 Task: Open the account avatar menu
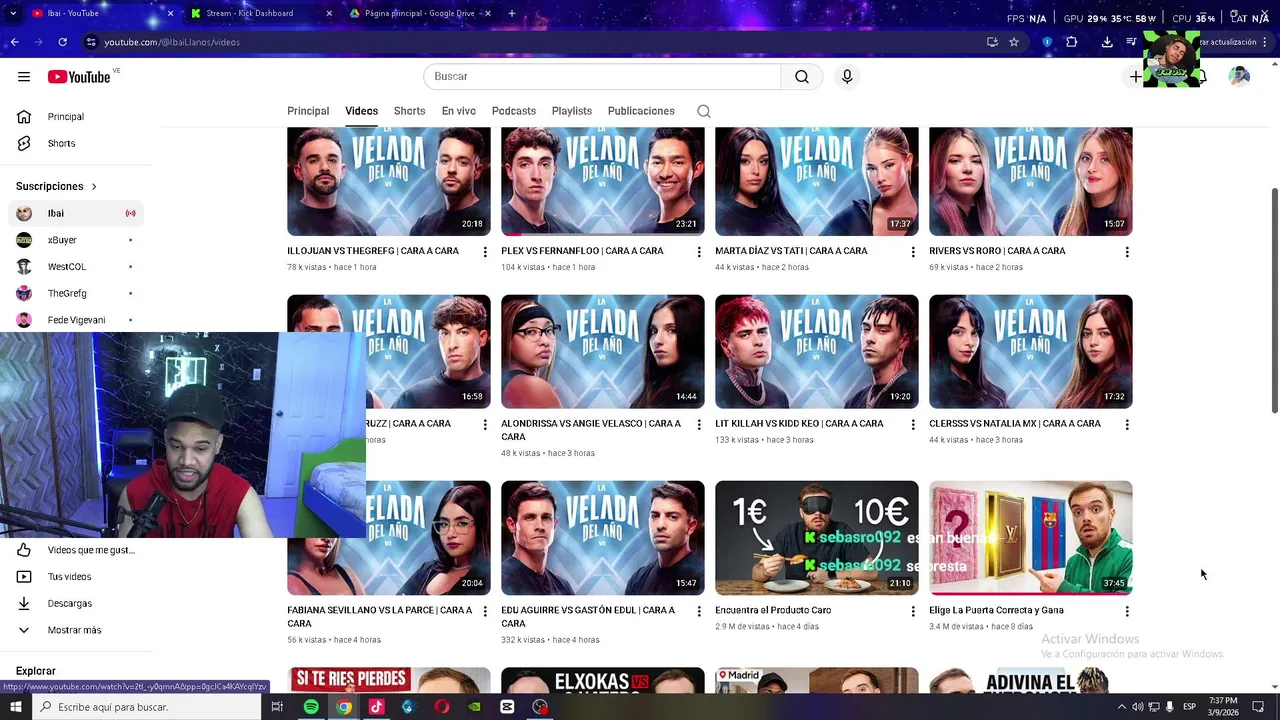[x=1239, y=77]
